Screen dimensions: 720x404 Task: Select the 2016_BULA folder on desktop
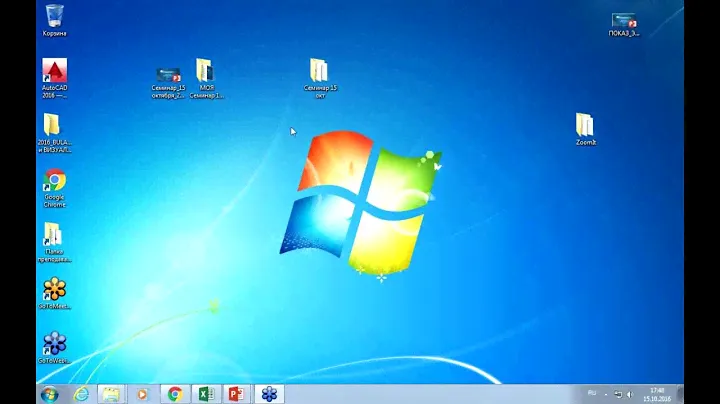52,125
